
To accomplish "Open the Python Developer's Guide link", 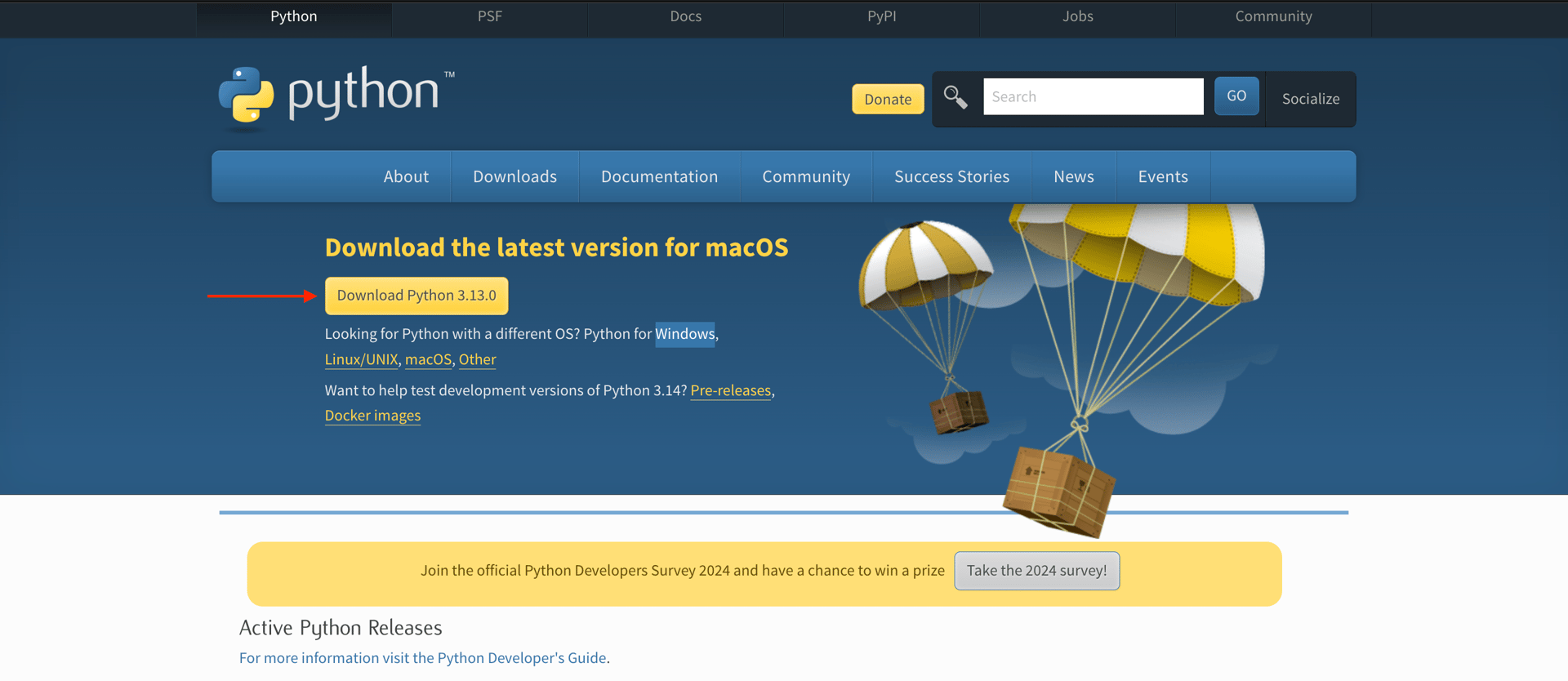I will tap(423, 658).
